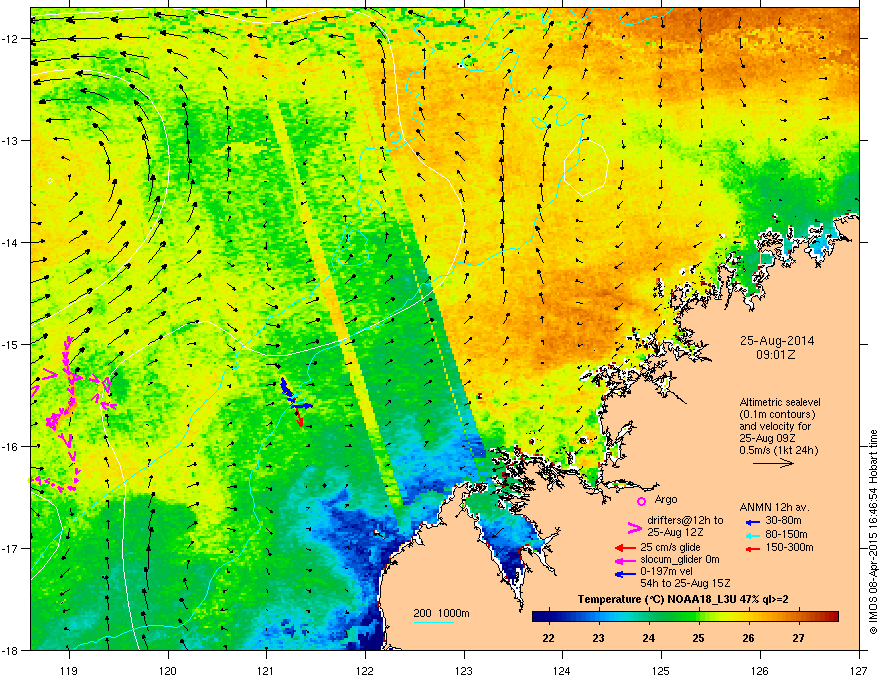Click longitude axis label 127
This screenshot has height=680, width=880.
[859, 670]
